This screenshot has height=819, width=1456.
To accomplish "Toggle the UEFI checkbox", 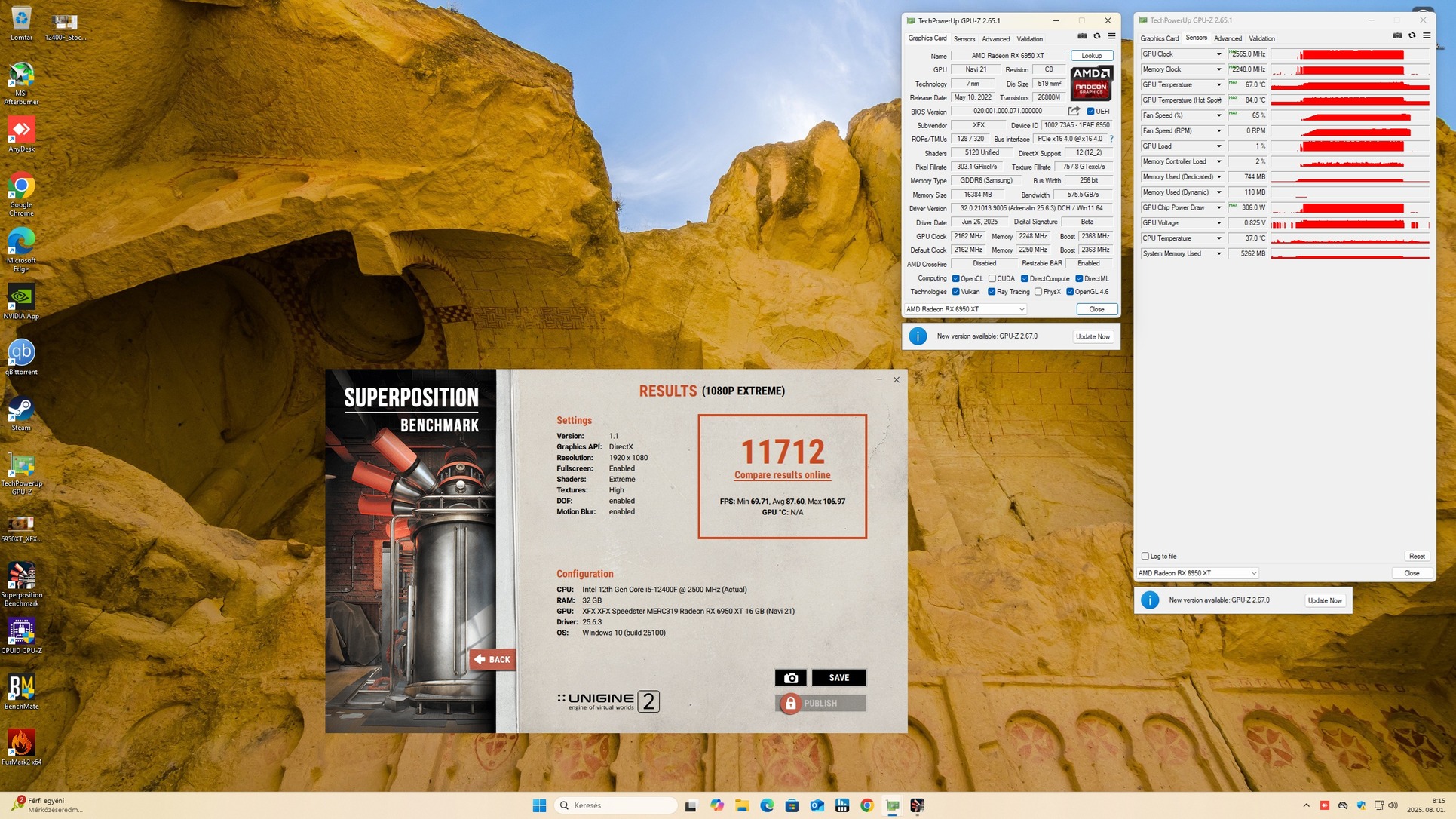I will [x=1090, y=111].
